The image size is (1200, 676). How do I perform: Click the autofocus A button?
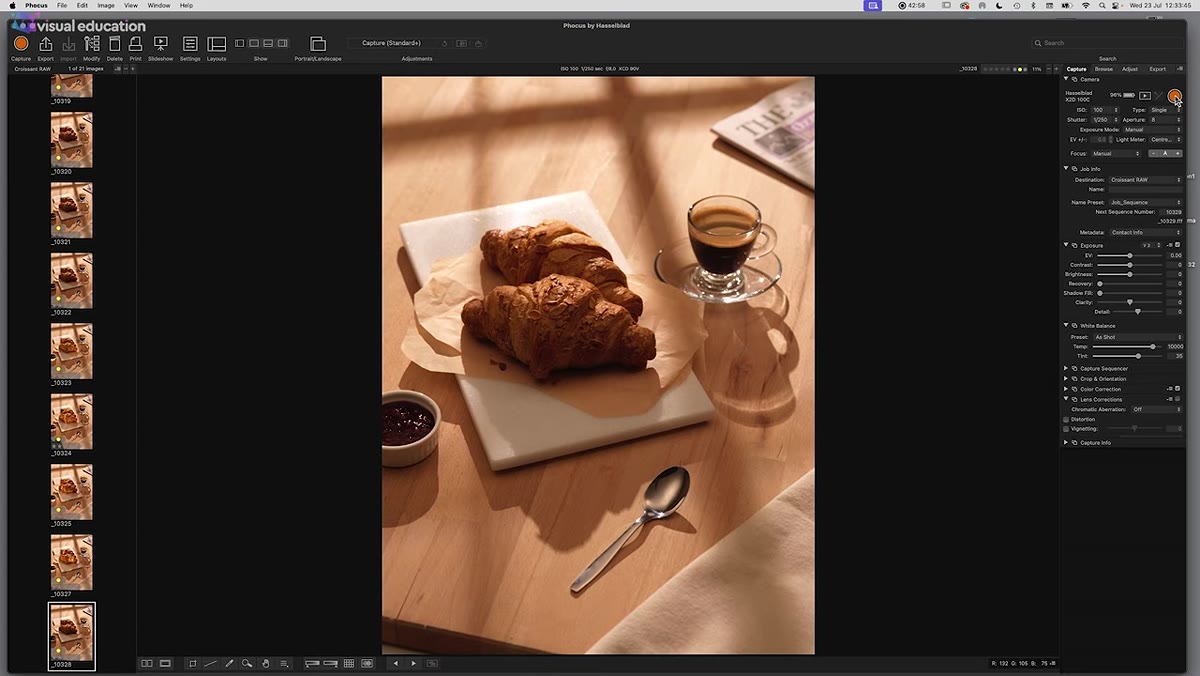click(1165, 153)
